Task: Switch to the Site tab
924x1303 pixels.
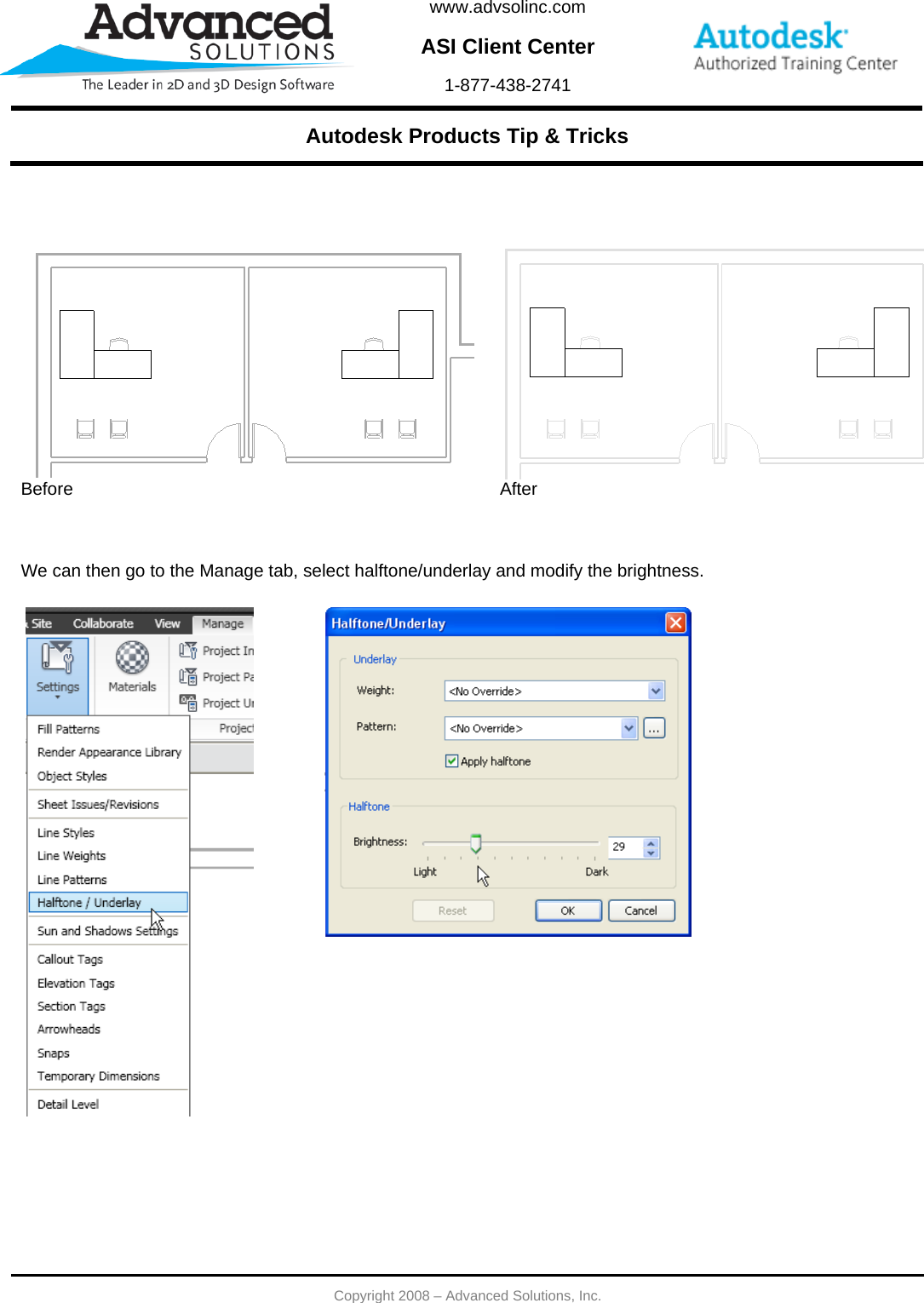Action: (x=41, y=623)
